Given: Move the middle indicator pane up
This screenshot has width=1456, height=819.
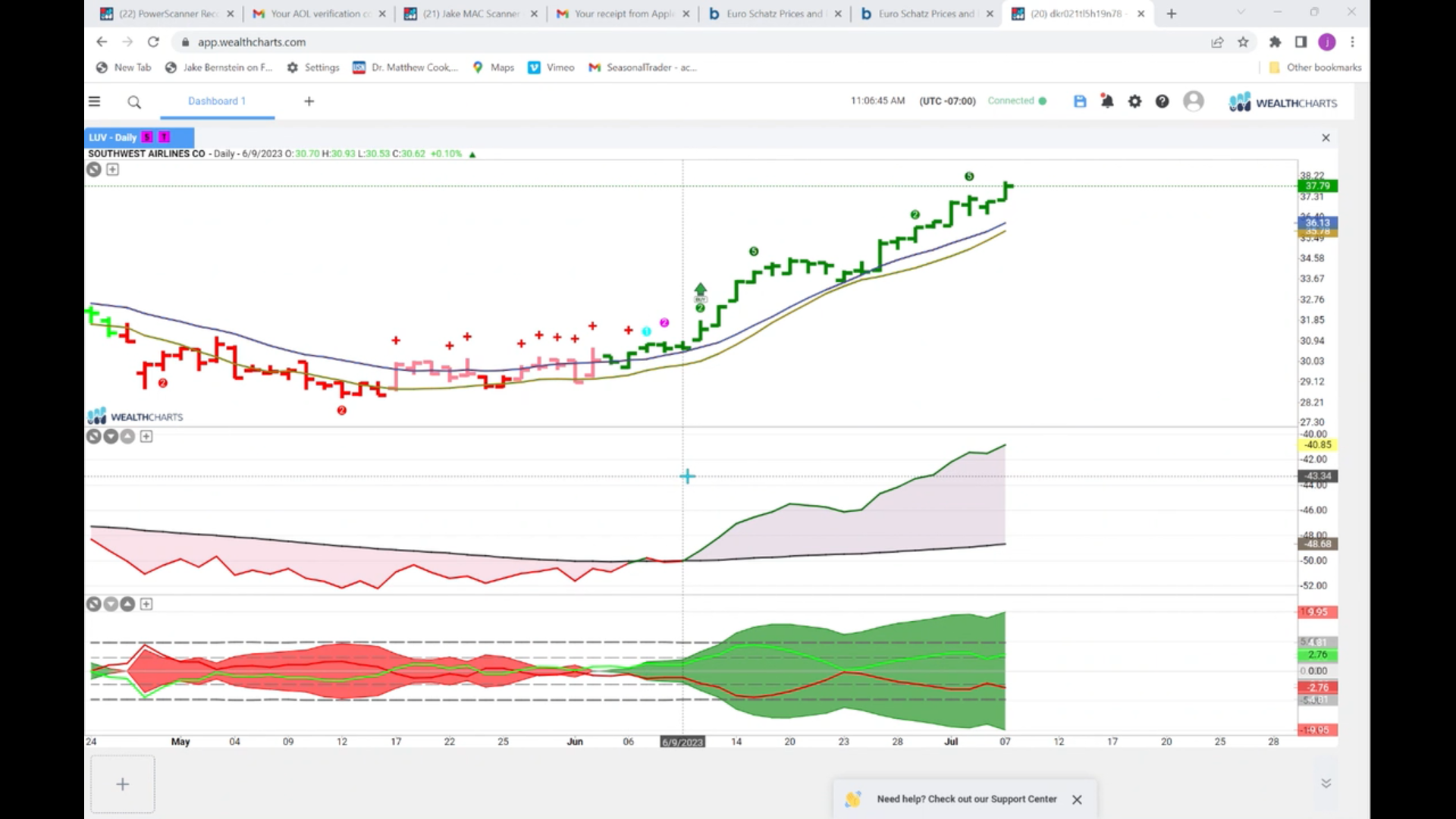Looking at the screenshot, I should (x=127, y=436).
